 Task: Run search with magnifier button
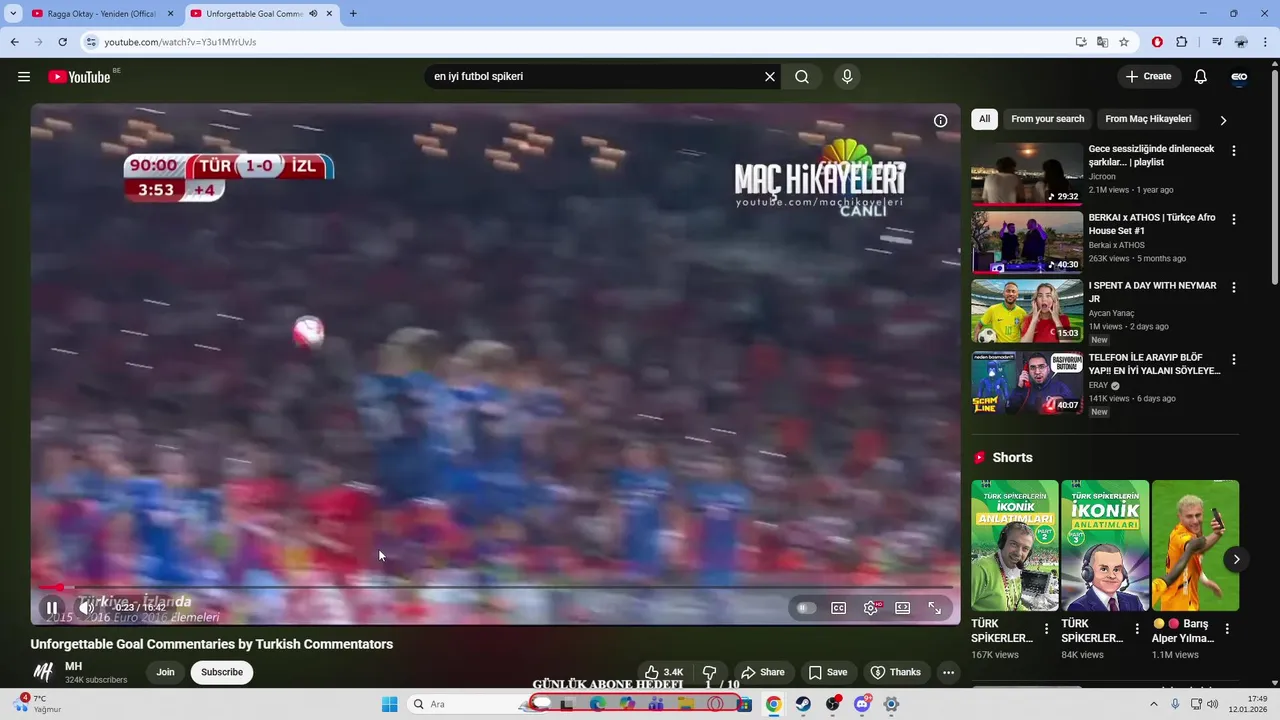(x=802, y=77)
